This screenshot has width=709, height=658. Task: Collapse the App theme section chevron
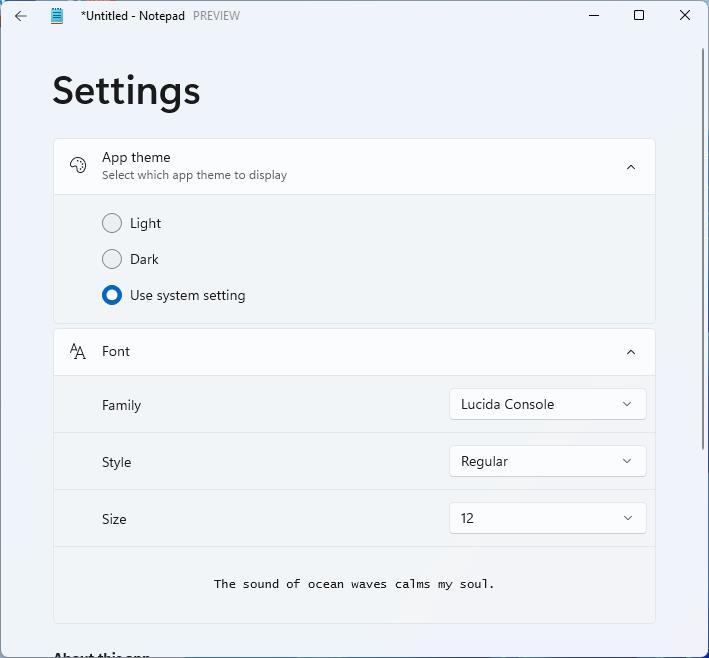(630, 167)
